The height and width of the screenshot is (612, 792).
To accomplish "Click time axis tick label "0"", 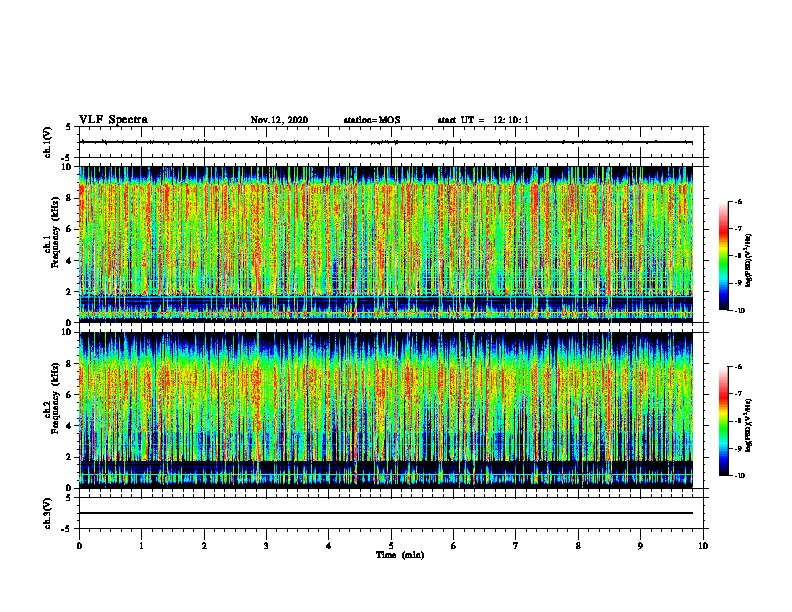I will 79,546.
